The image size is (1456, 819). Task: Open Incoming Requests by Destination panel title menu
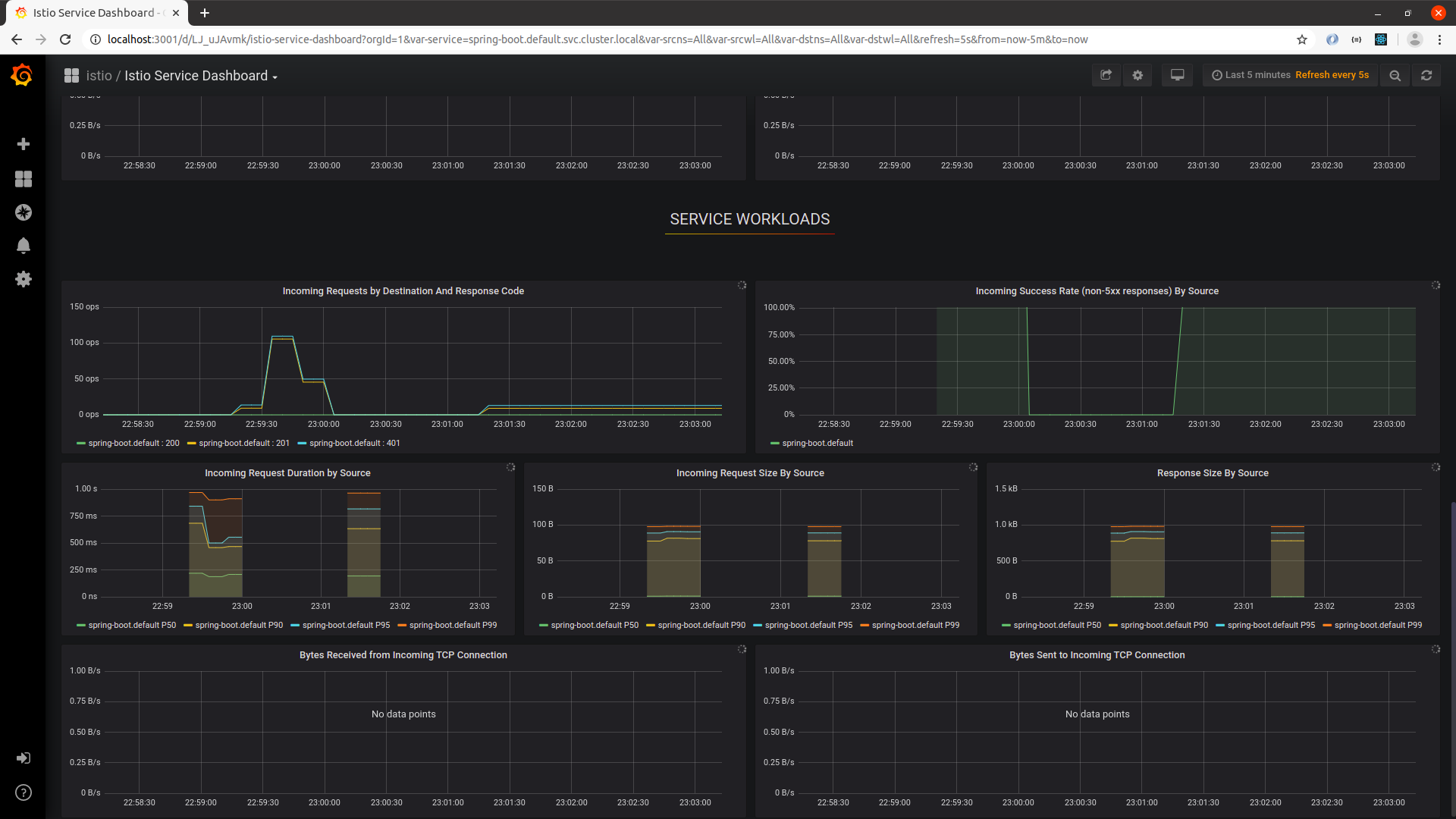[403, 291]
